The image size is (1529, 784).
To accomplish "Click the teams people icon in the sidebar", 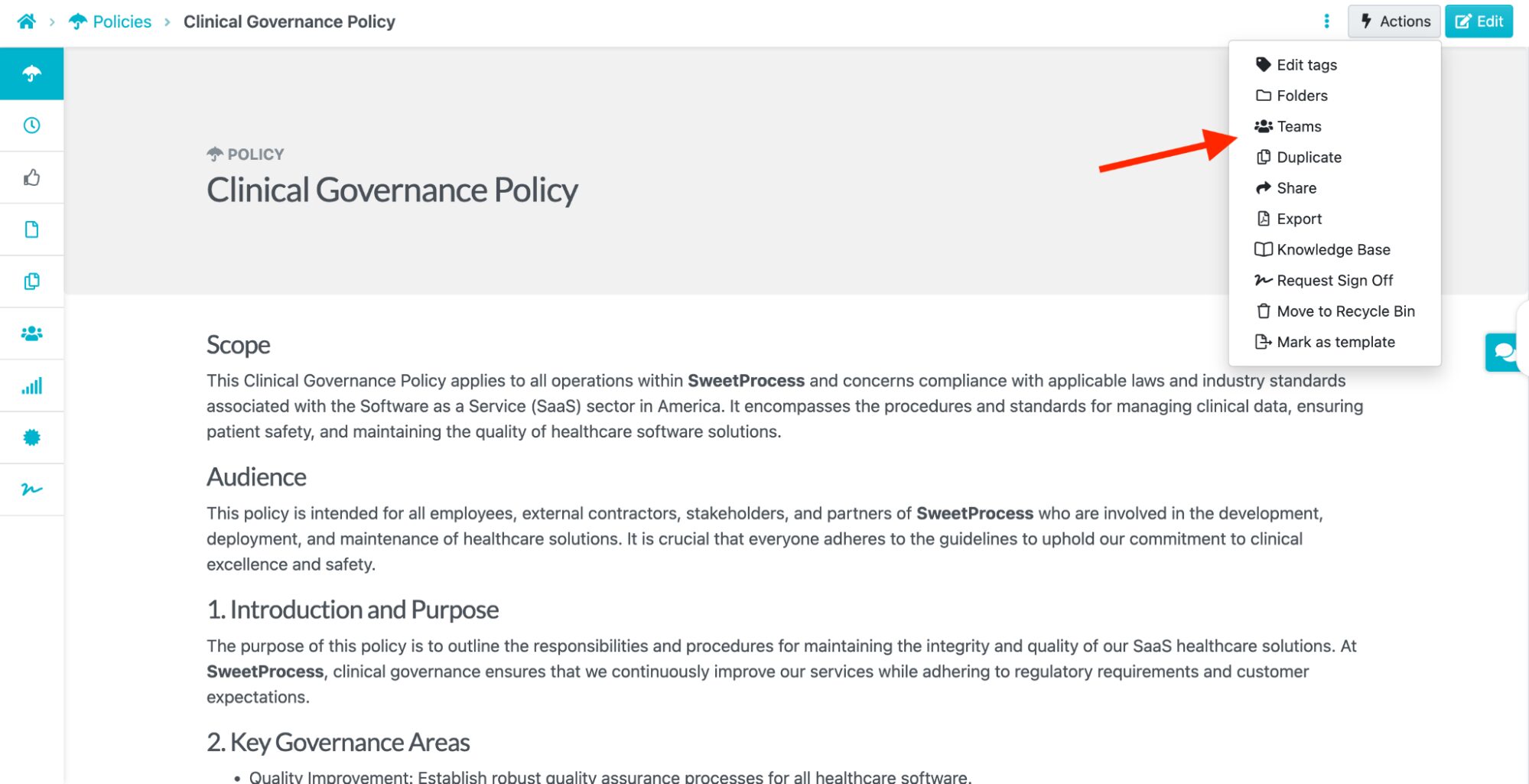I will (x=31, y=333).
